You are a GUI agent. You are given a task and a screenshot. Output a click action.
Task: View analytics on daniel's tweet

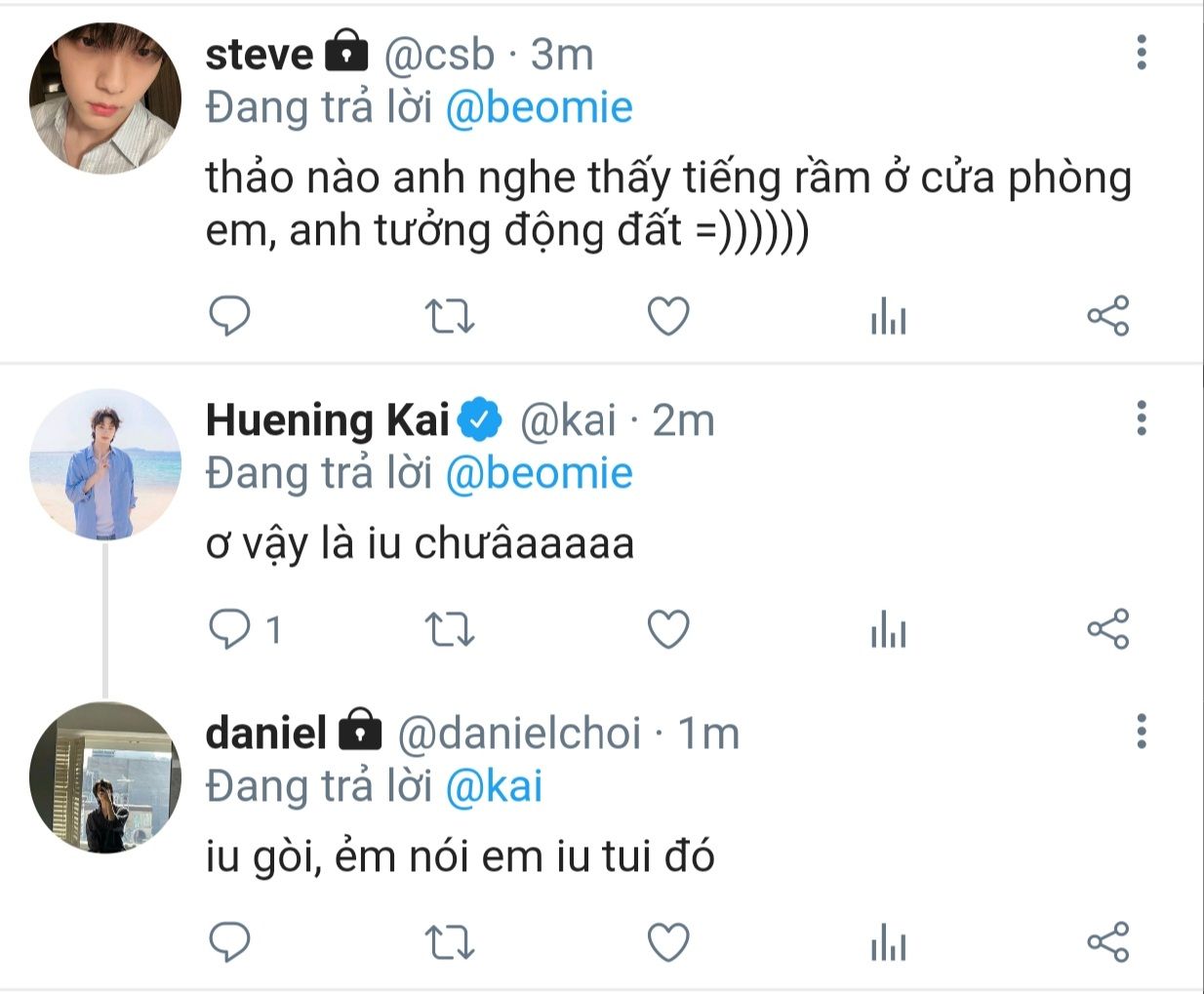click(888, 943)
